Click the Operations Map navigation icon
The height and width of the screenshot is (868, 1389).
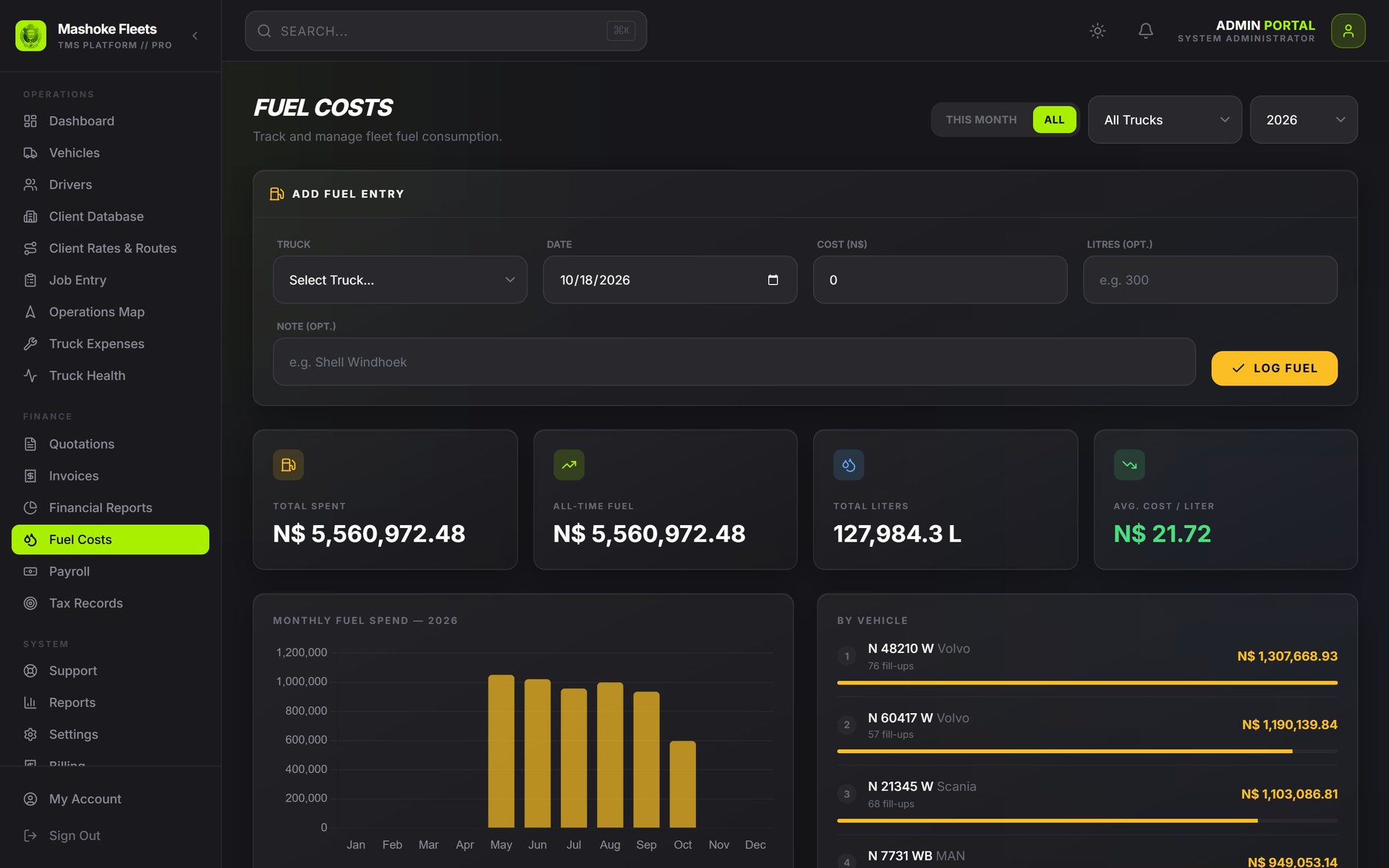click(x=30, y=312)
